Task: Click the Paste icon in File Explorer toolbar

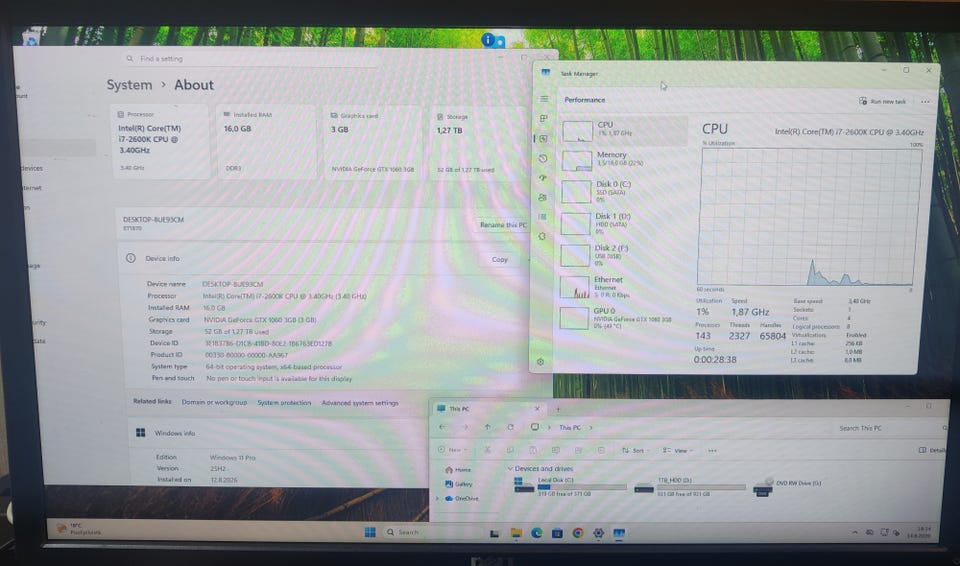Action: tap(533, 450)
